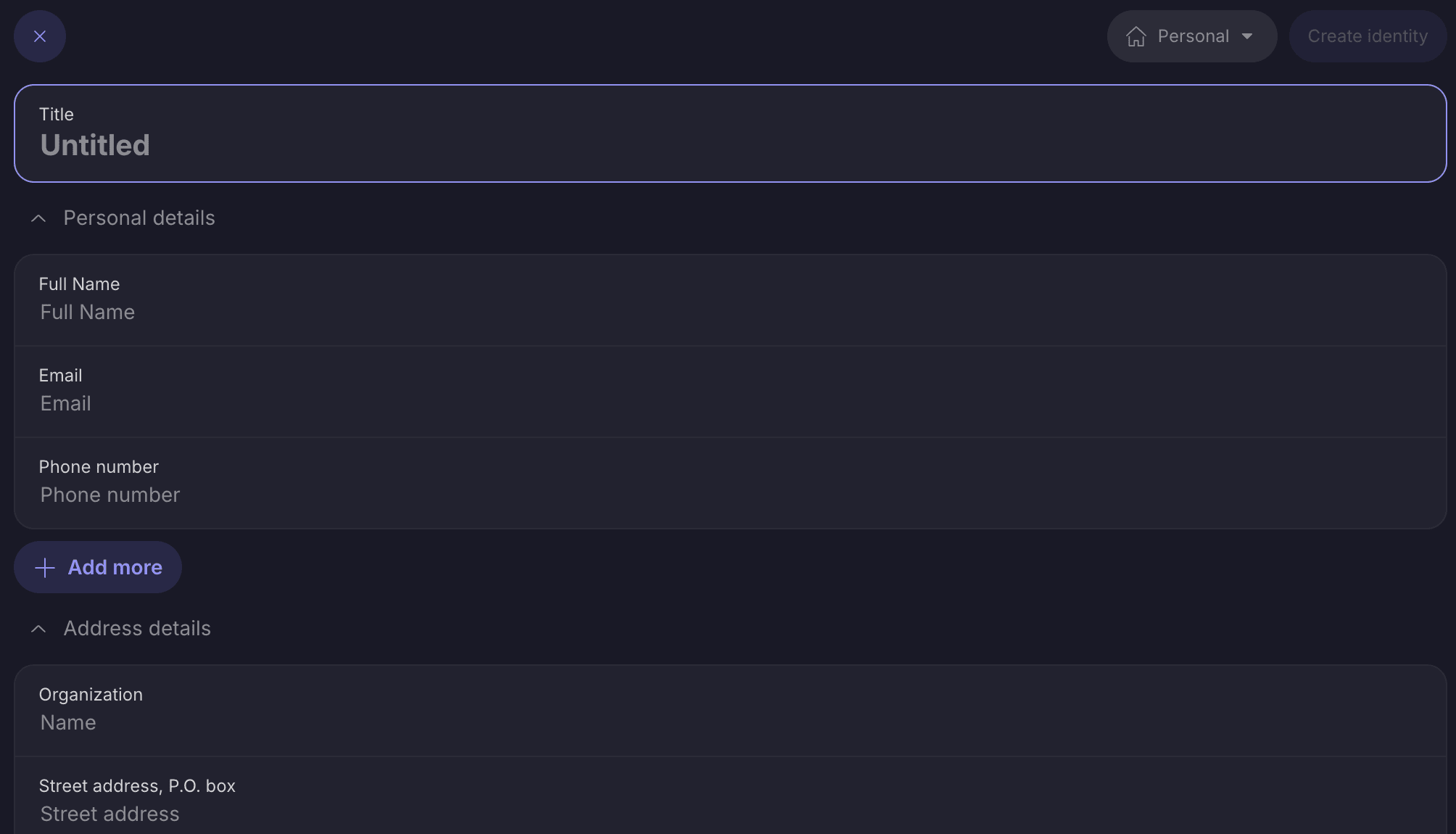Close the identity creation form
The height and width of the screenshot is (834, 1456).
coord(40,36)
